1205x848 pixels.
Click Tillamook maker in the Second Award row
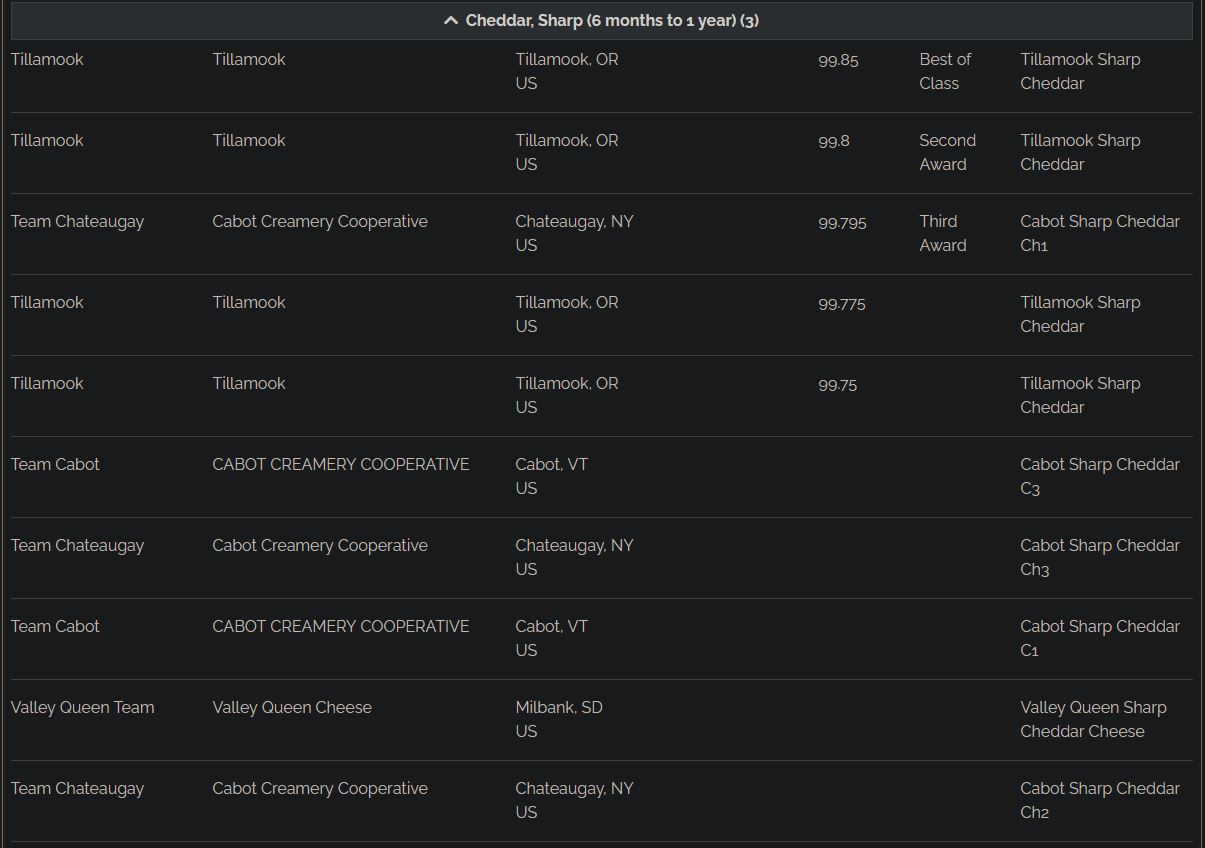tap(47, 140)
